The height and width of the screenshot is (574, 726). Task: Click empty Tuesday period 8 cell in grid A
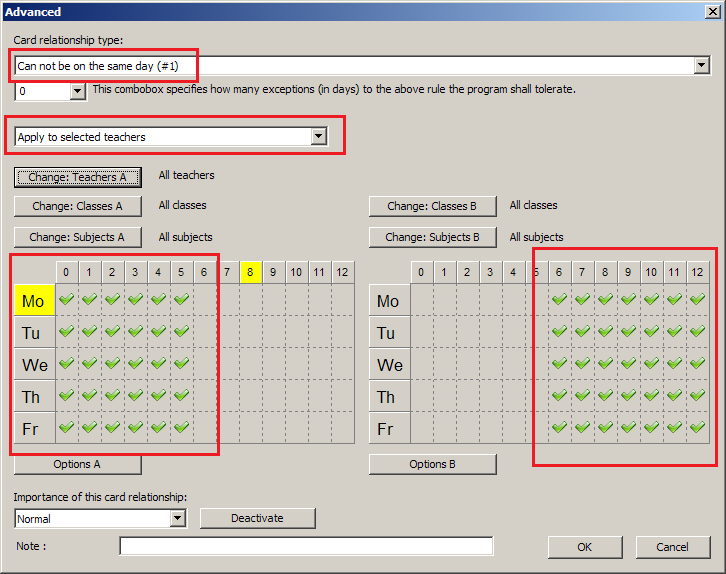[x=250, y=332]
